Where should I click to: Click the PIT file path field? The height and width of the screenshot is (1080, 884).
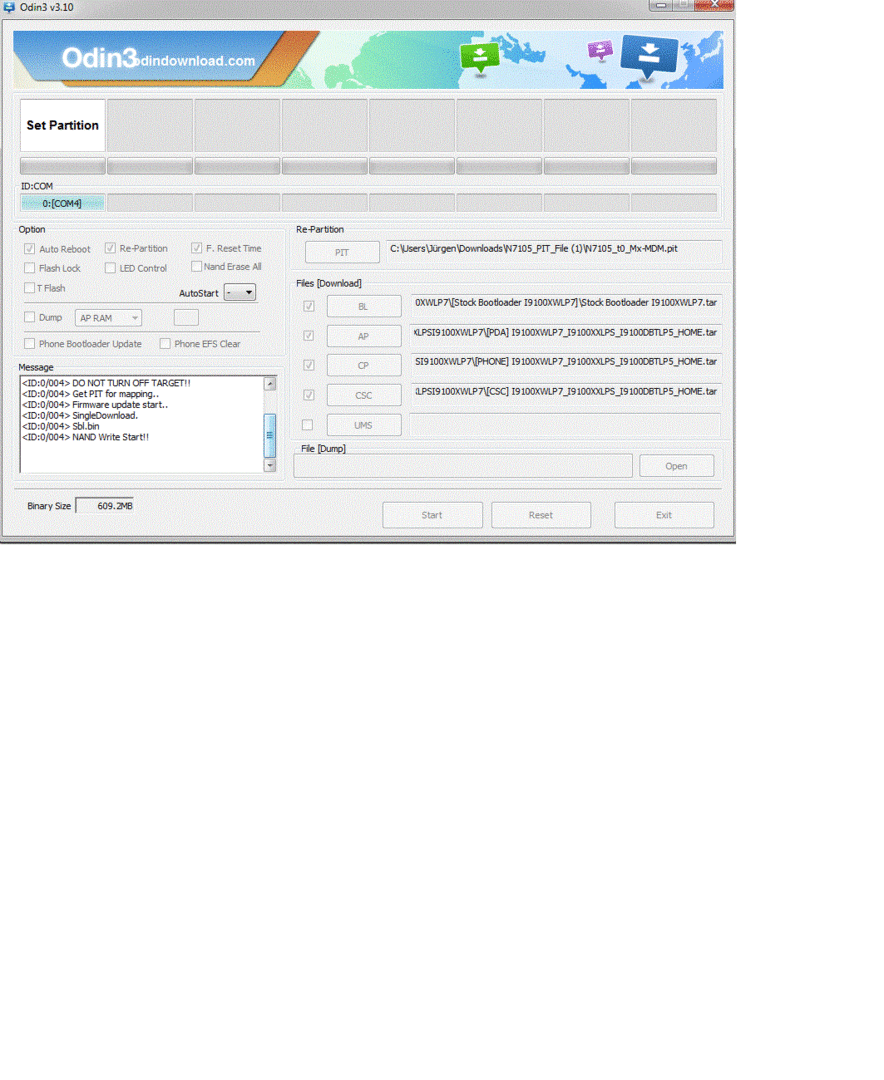[554, 250]
